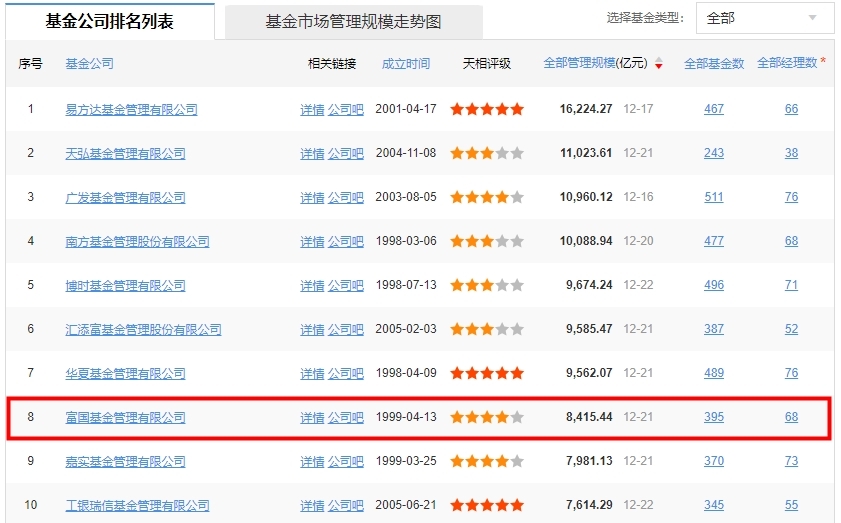This screenshot has height=523, width=841.
Task: Open 公司吧 for 广发基金
Action: click(346, 197)
